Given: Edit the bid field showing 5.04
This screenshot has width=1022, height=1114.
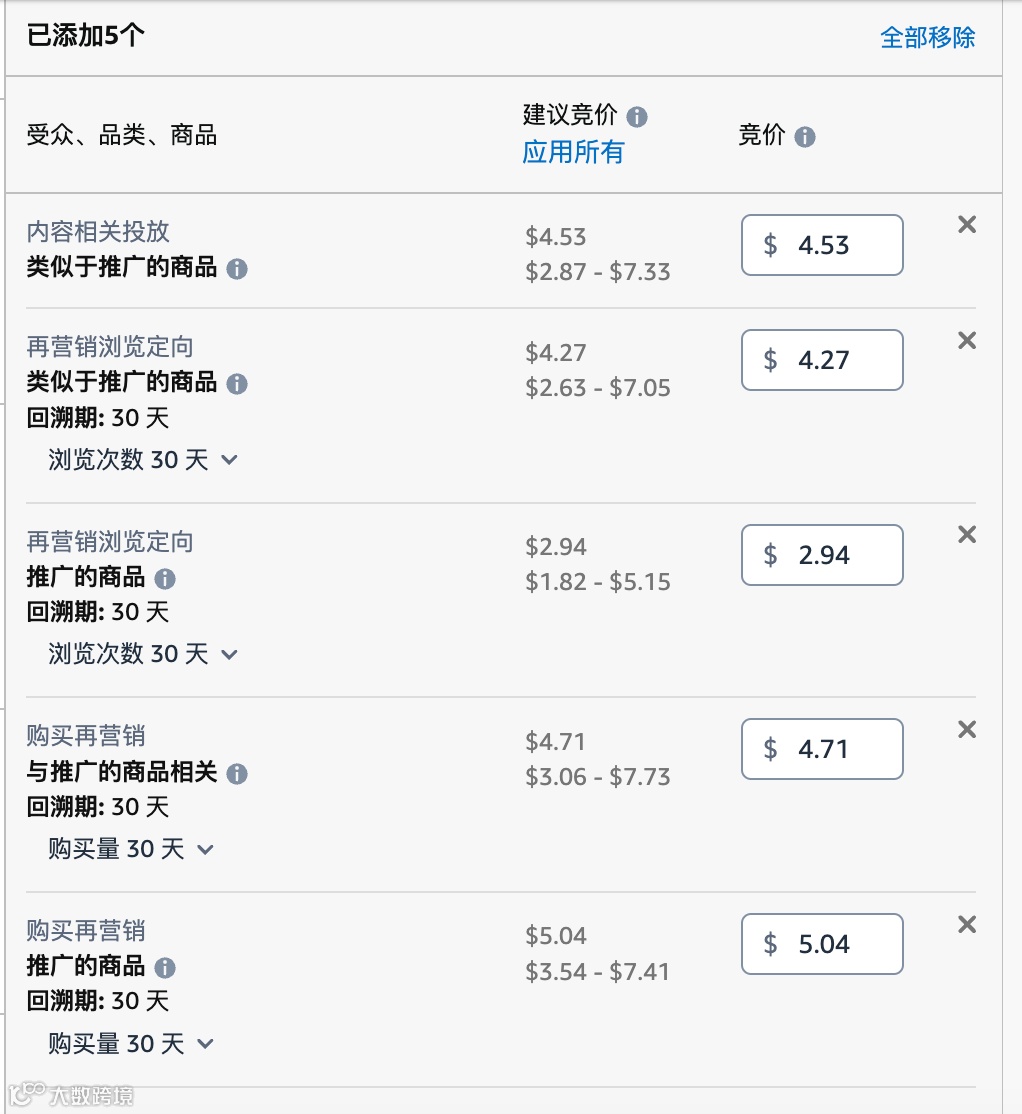Looking at the screenshot, I should (823, 944).
